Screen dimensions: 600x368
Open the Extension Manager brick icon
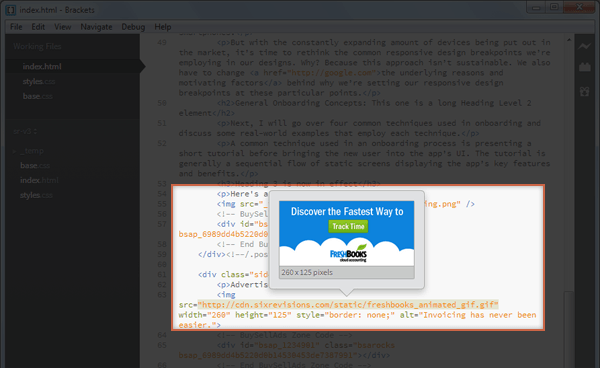(x=584, y=67)
